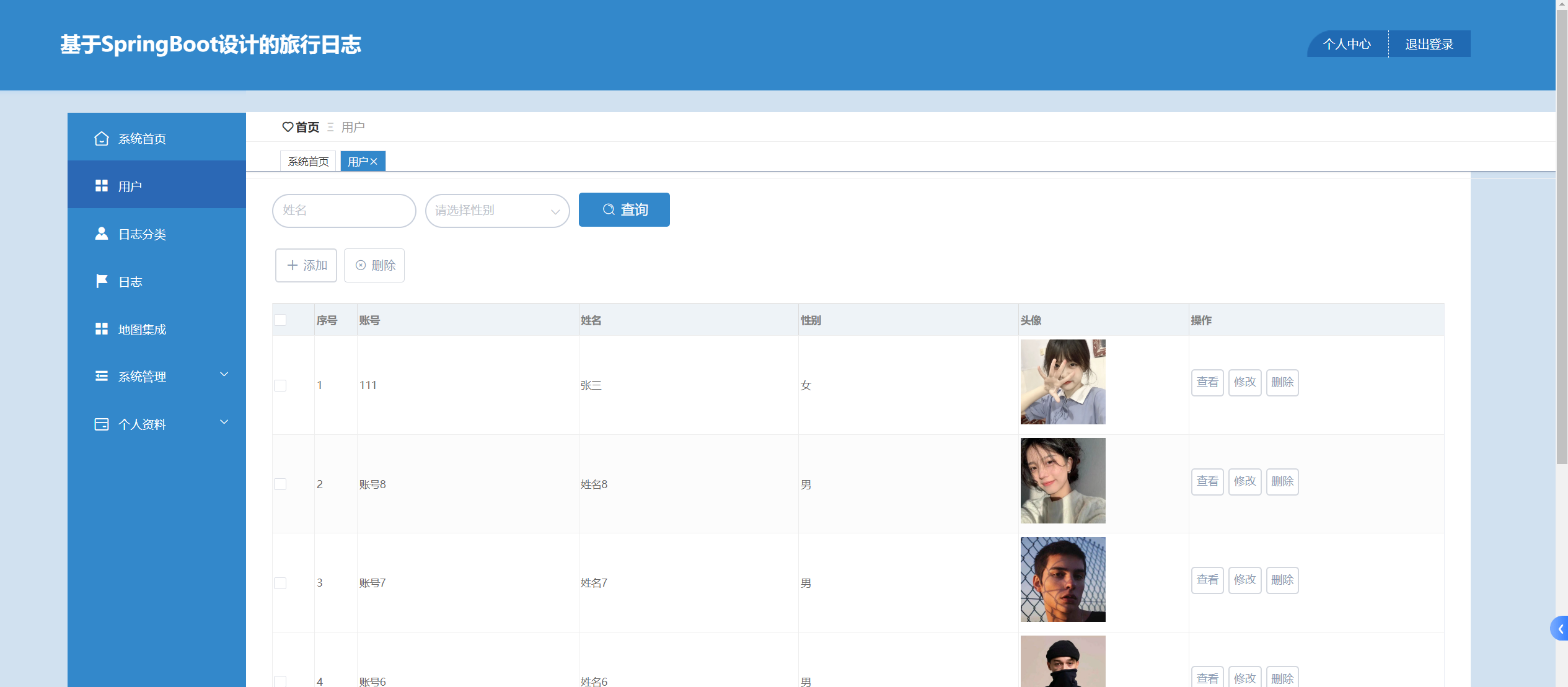The height and width of the screenshot is (687, 1568).
Task: Click the 姓名 search input field
Action: (x=344, y=211)
